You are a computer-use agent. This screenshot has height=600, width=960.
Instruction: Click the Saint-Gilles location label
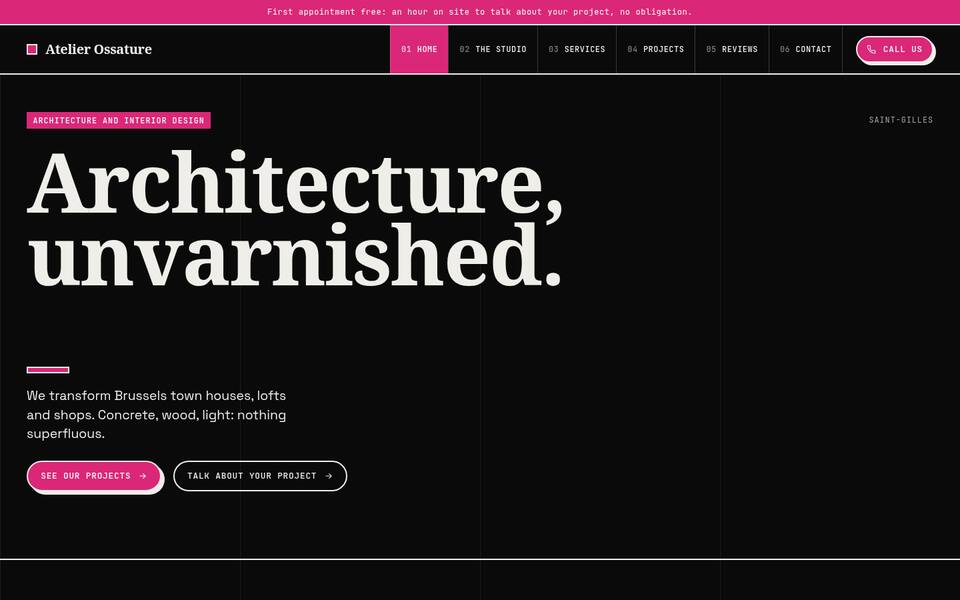pyautogui.click(x=901, y=120)
